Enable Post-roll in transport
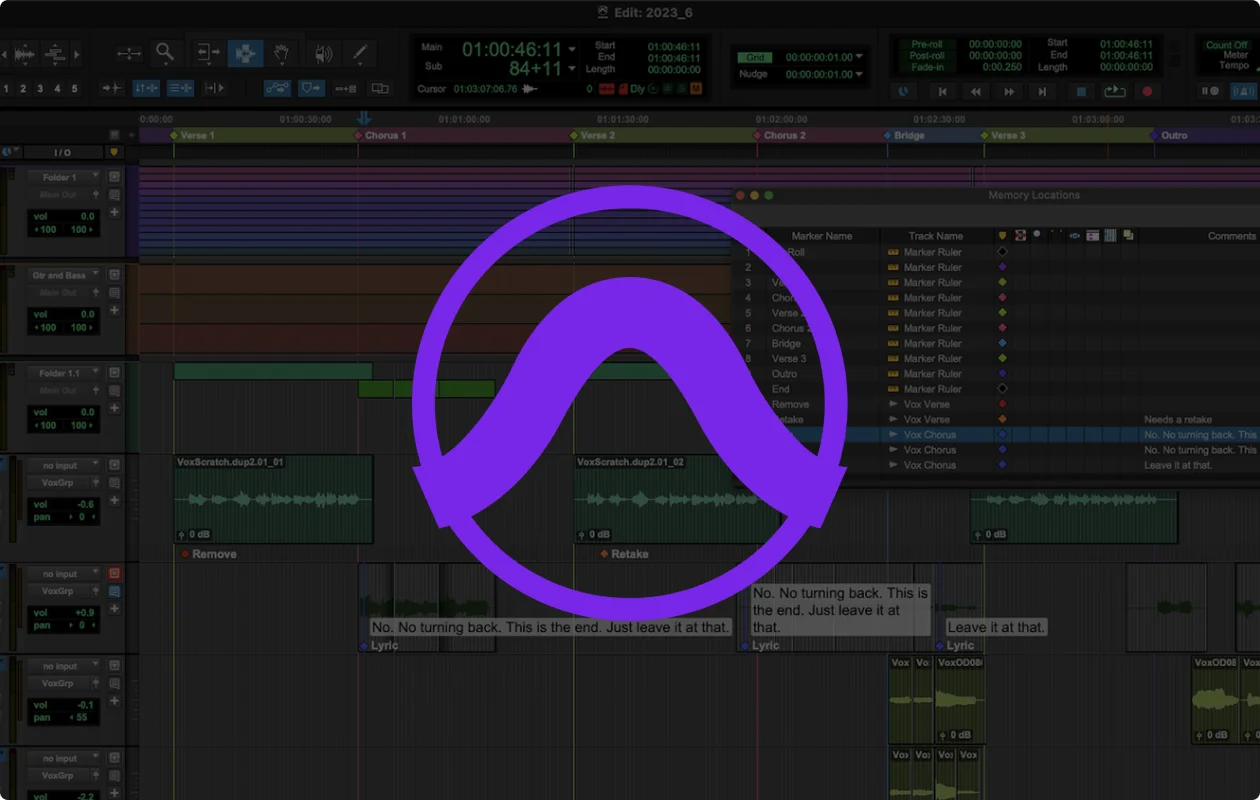The image size is (1260, 800). pyautogui.click(x=928, y=56)
